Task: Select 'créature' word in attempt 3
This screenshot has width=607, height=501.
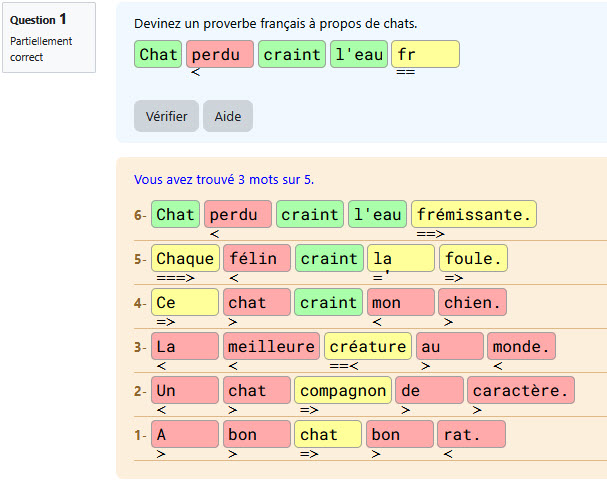Action: (368, 346)
